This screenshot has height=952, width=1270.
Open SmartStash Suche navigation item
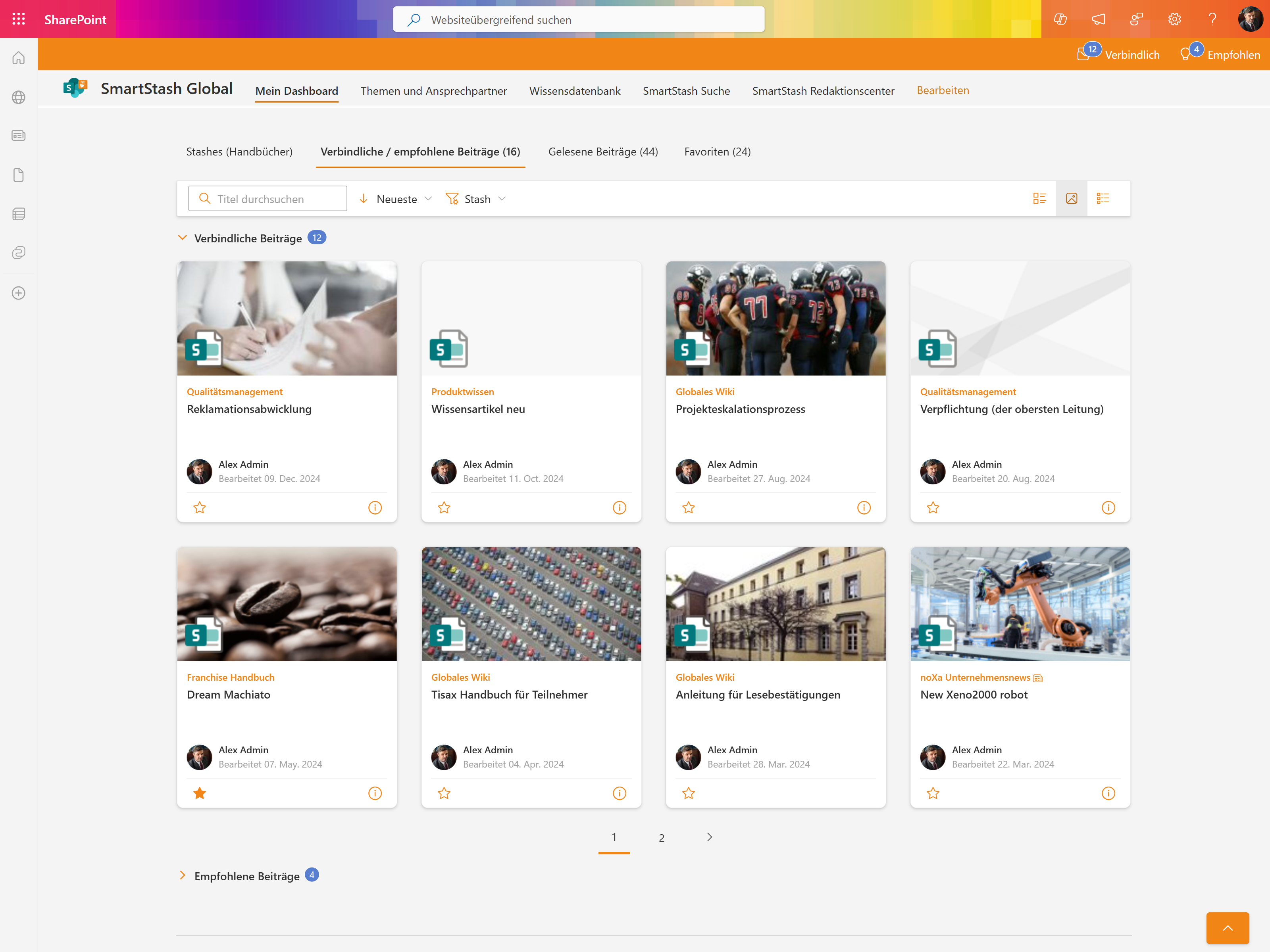(x=686, y=91)
